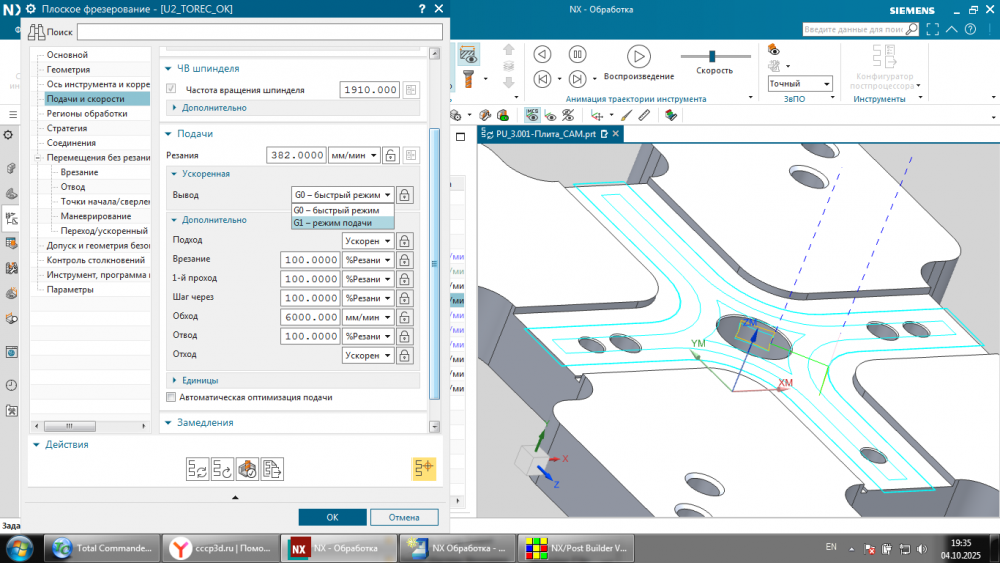
Task: Toggle the spindle speed checkbox
Action: (171, 90)
